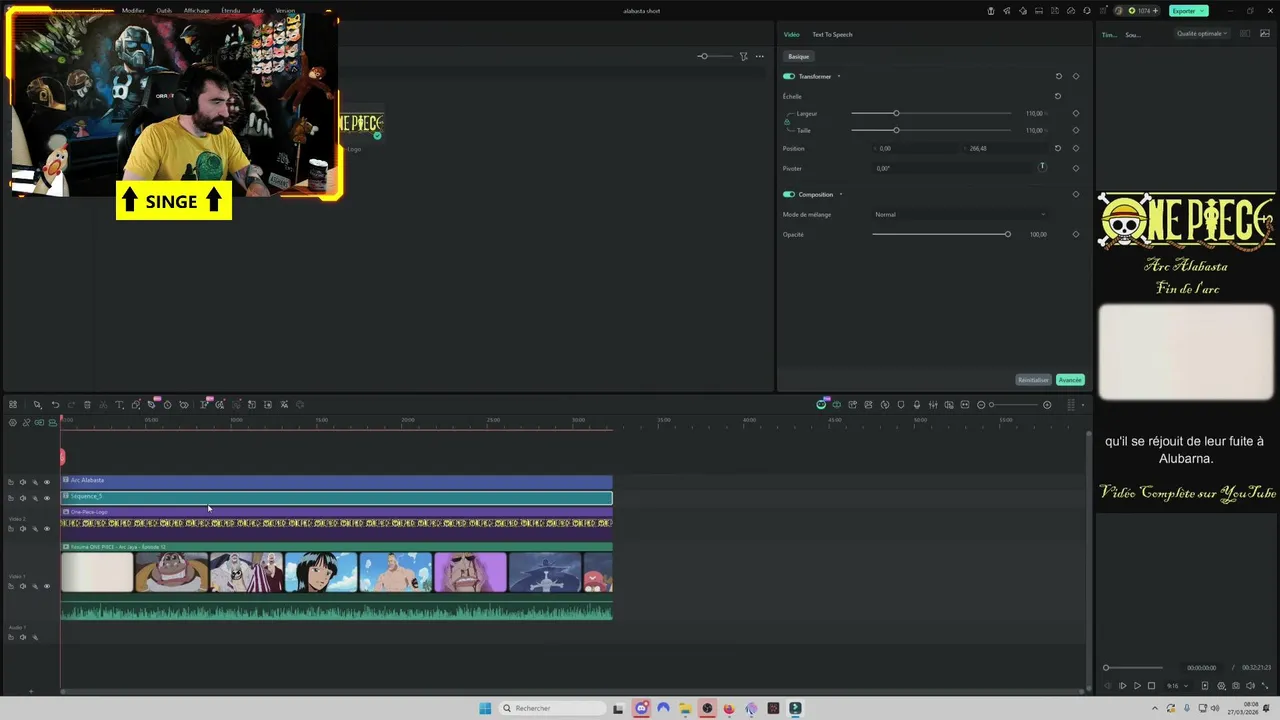1280x720 pixels.
Task: Click the Réinitialiser button
Action: tap(1033, 380)
